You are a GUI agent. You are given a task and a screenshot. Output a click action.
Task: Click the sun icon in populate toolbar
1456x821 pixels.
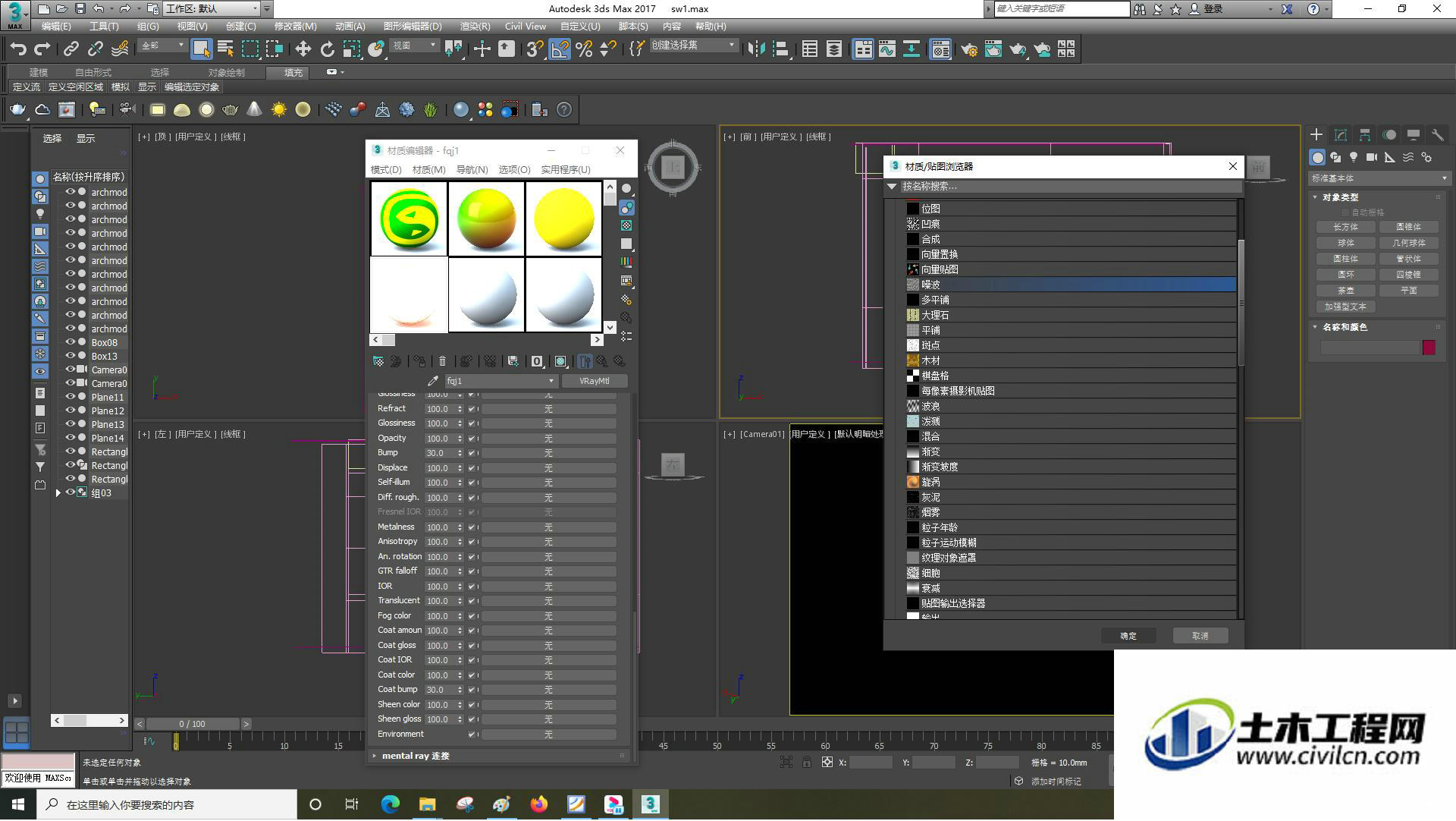(x=279, y=110)
